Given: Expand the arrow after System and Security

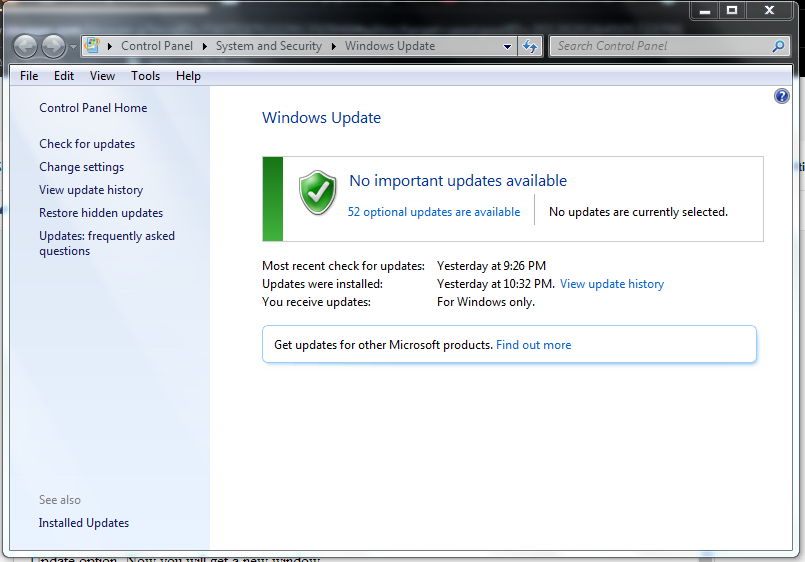Looking at the screenshot, I should (334, 46).
